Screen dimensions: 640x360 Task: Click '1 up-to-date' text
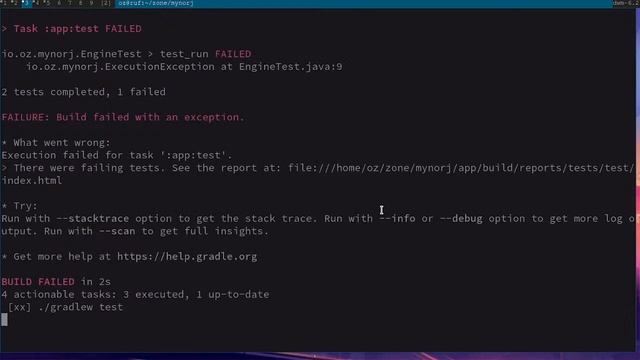[x=233, y=294]
